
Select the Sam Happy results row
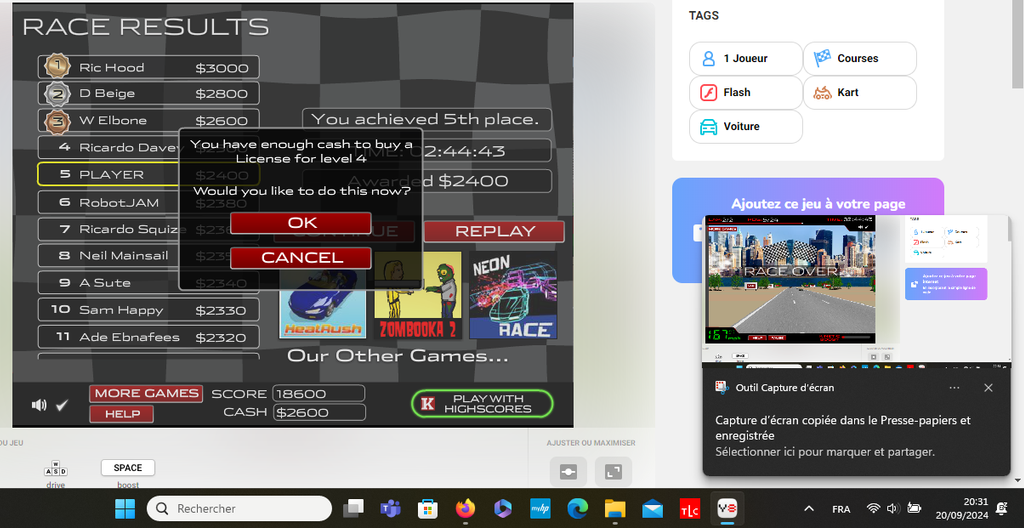point(149,310)
